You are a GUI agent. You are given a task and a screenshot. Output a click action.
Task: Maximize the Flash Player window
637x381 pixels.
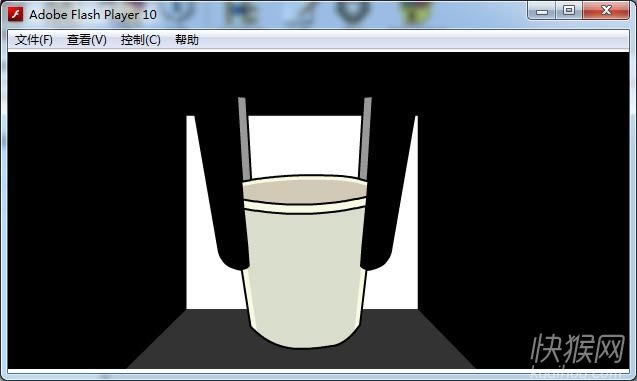pyautogui.click(x=569, y=11)
